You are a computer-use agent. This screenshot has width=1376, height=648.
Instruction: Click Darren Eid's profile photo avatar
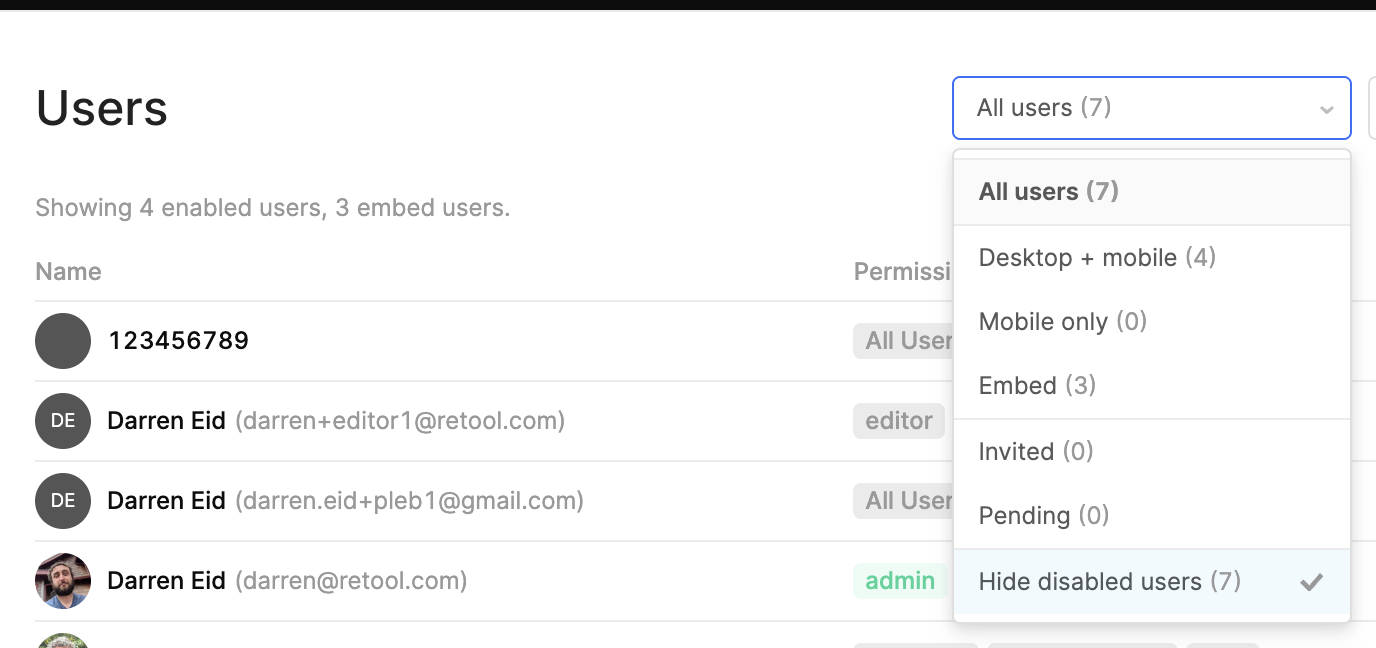pyautogui.click(x=63, y=581)
